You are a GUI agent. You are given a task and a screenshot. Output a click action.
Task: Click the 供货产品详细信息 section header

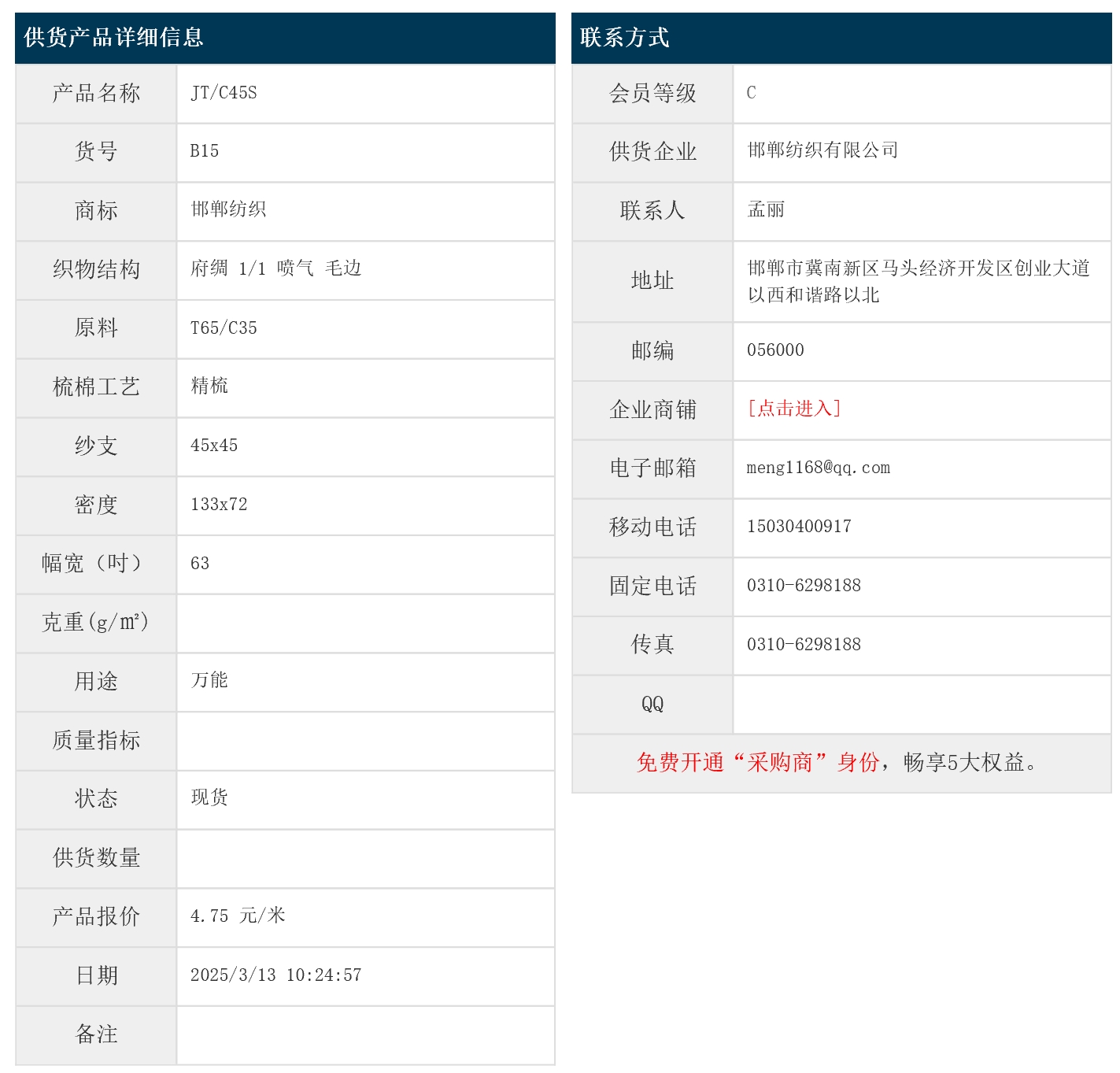point(114,37)
